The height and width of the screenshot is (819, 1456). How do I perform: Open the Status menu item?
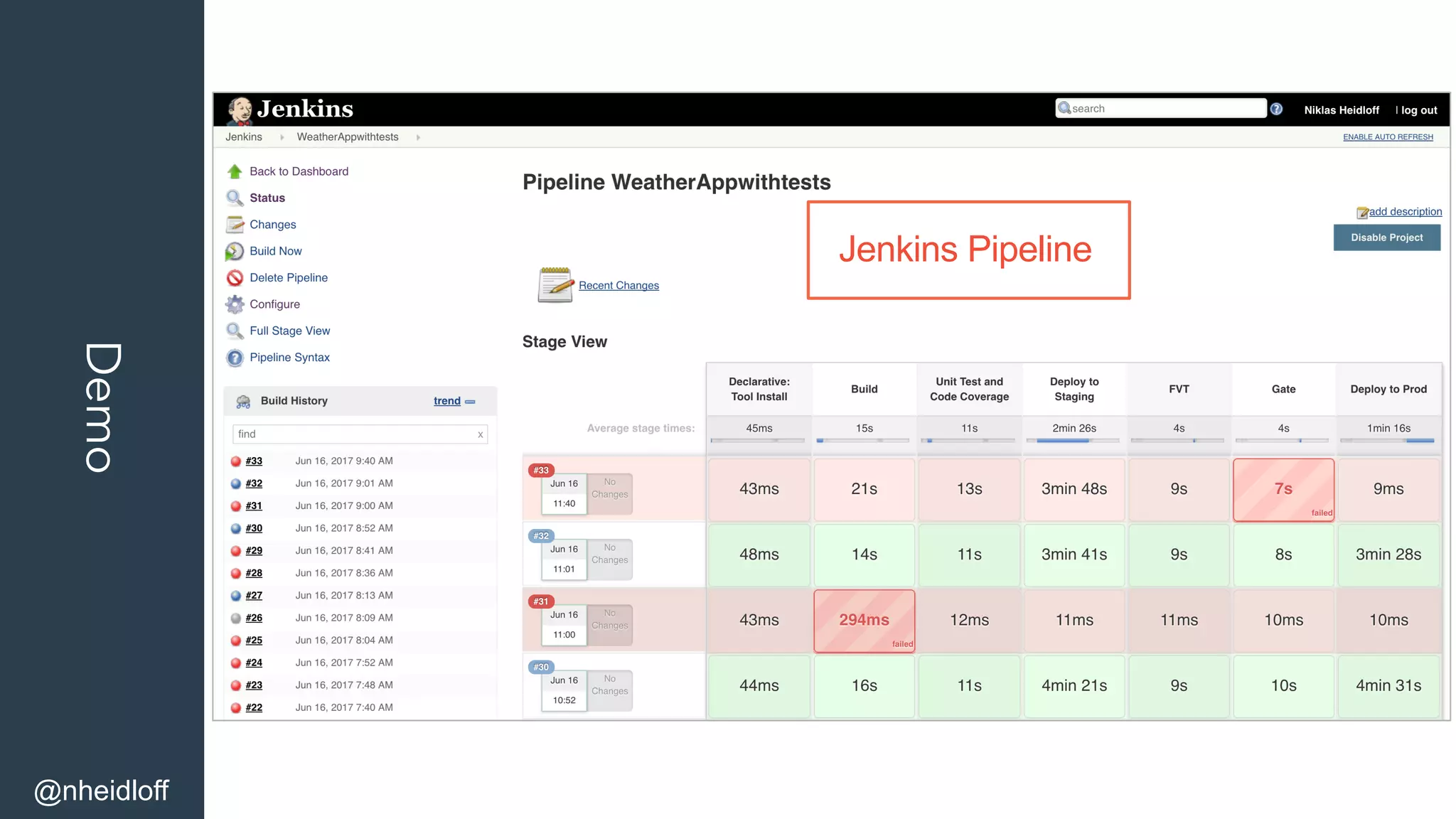pos(267,198)
